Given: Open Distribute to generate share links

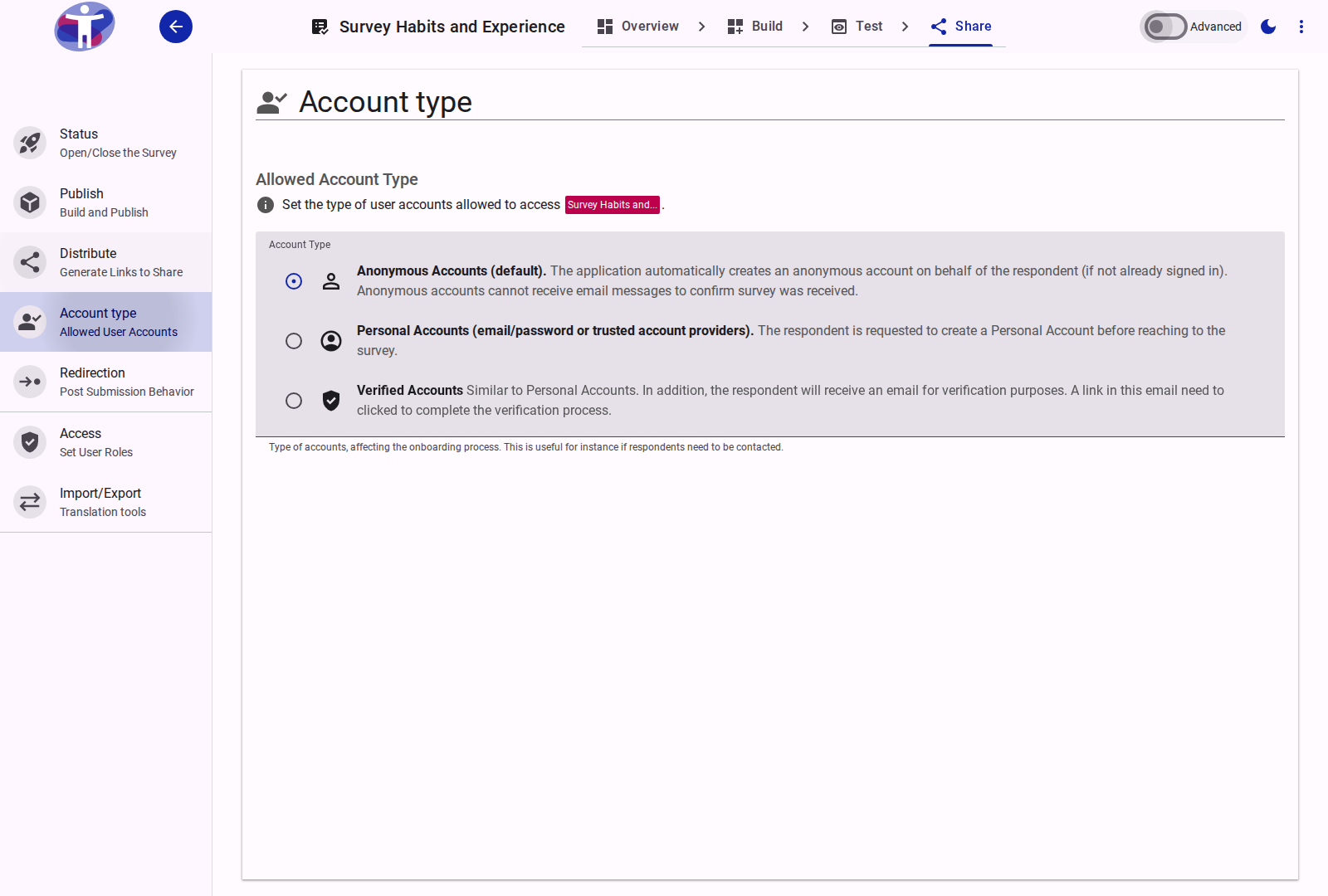Looking at the screenshot, I should click(106, 262).
